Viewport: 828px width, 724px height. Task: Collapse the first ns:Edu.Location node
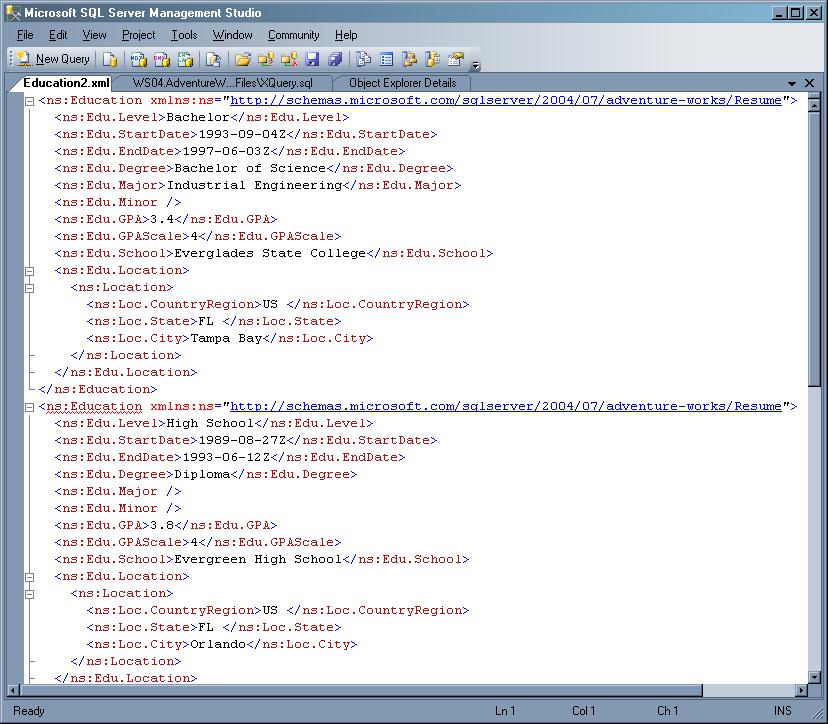point(30,271)
